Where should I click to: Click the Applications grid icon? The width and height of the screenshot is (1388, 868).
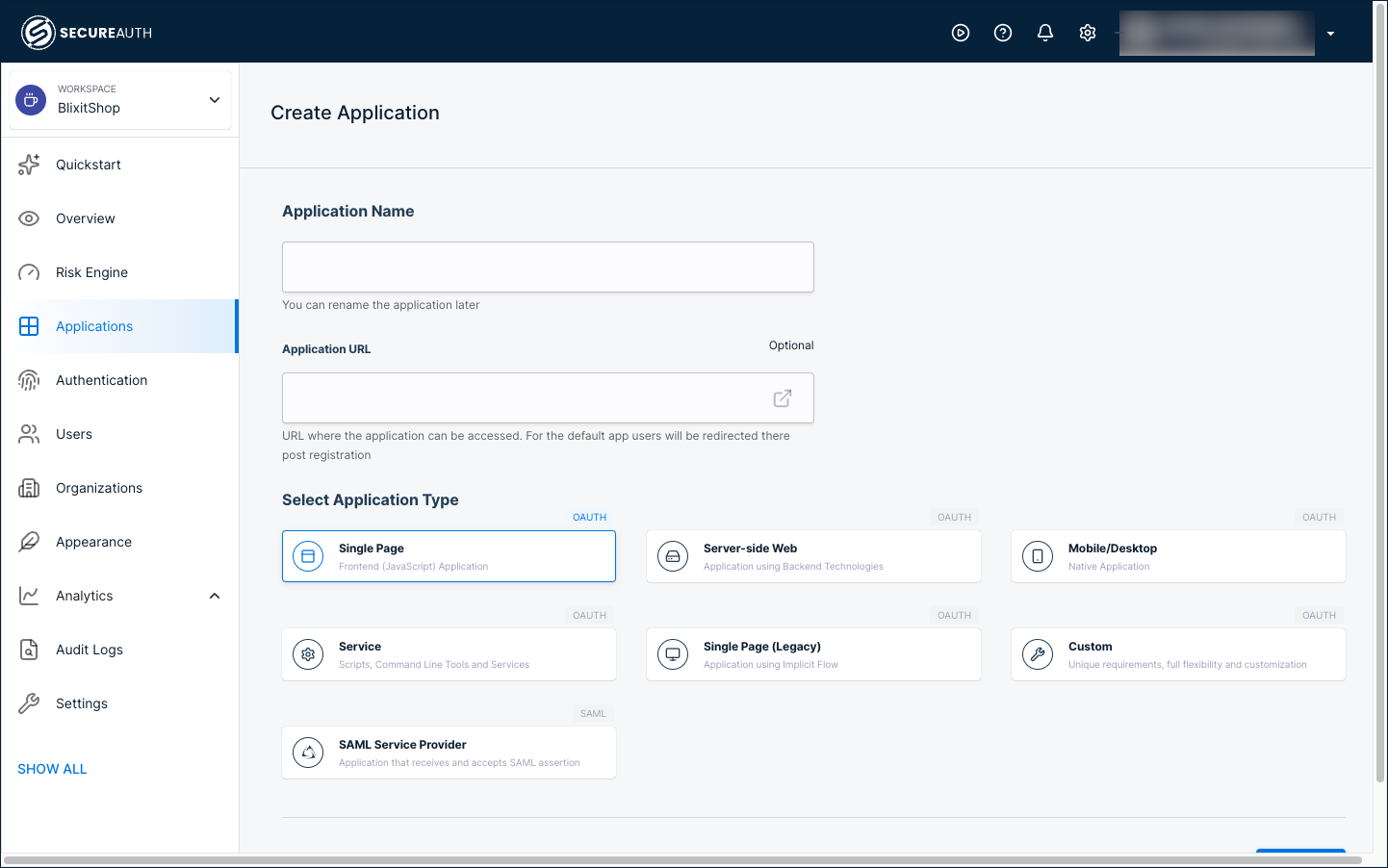coord(29,326)
